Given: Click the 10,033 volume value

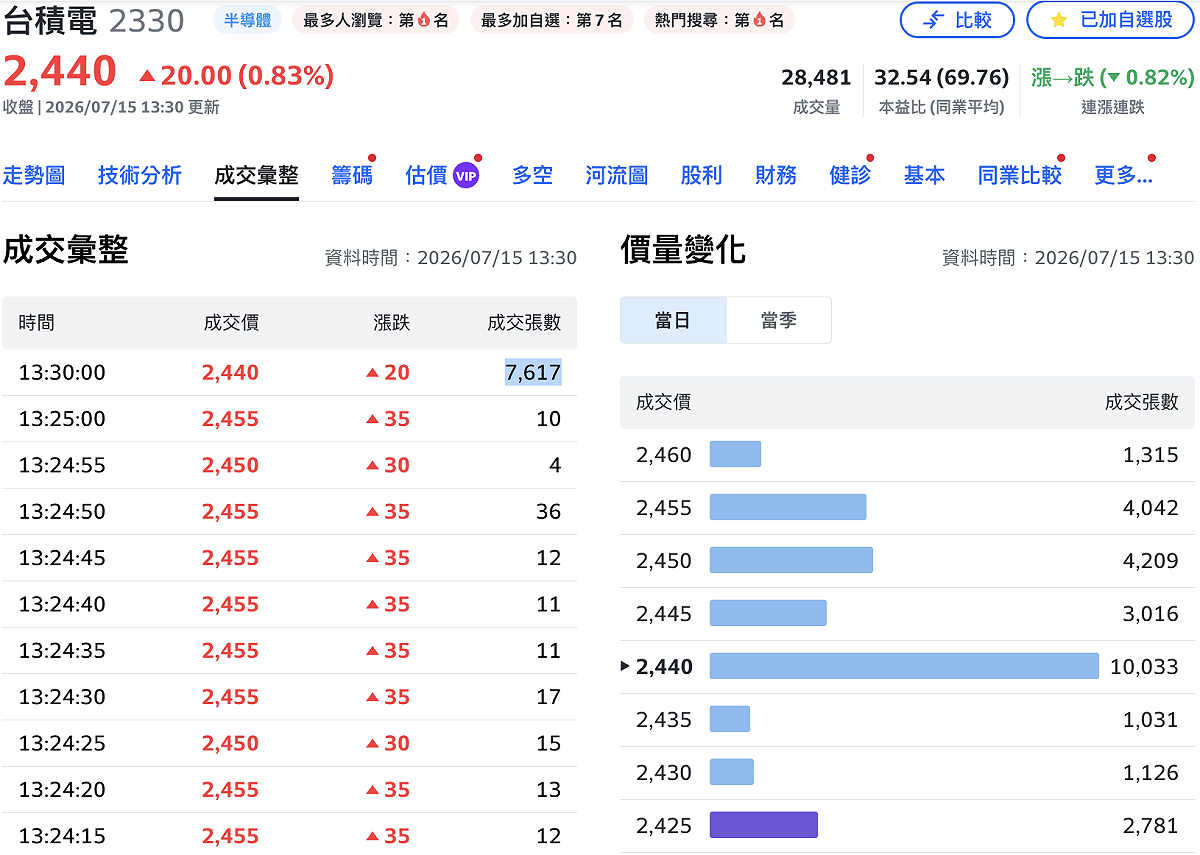Looking at the screenshot, I should 1144,666.
